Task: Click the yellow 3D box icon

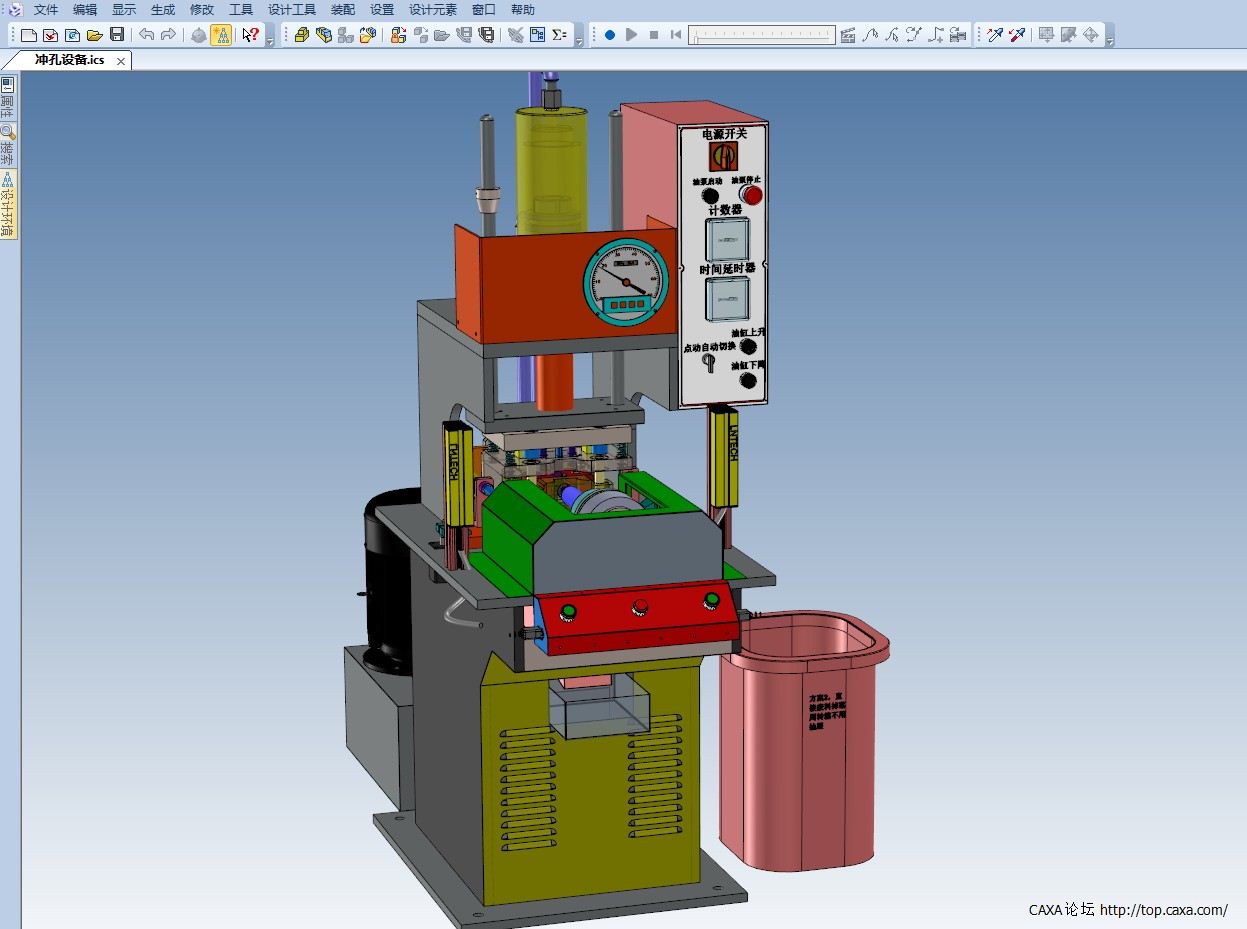Action: tap(301, 35)
